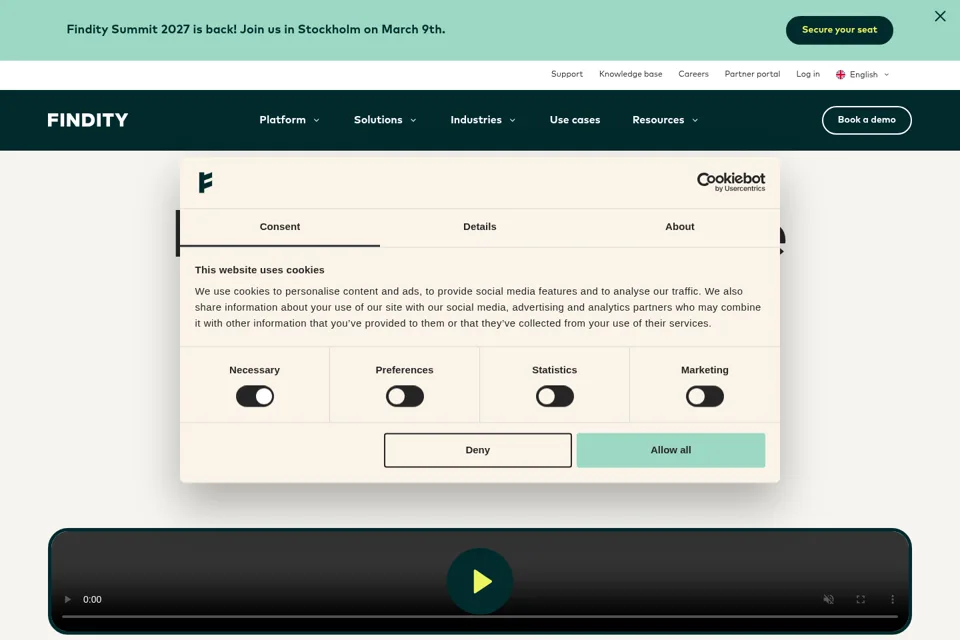
Task: Unmute the video with the speaker icon
Action: 828,600
